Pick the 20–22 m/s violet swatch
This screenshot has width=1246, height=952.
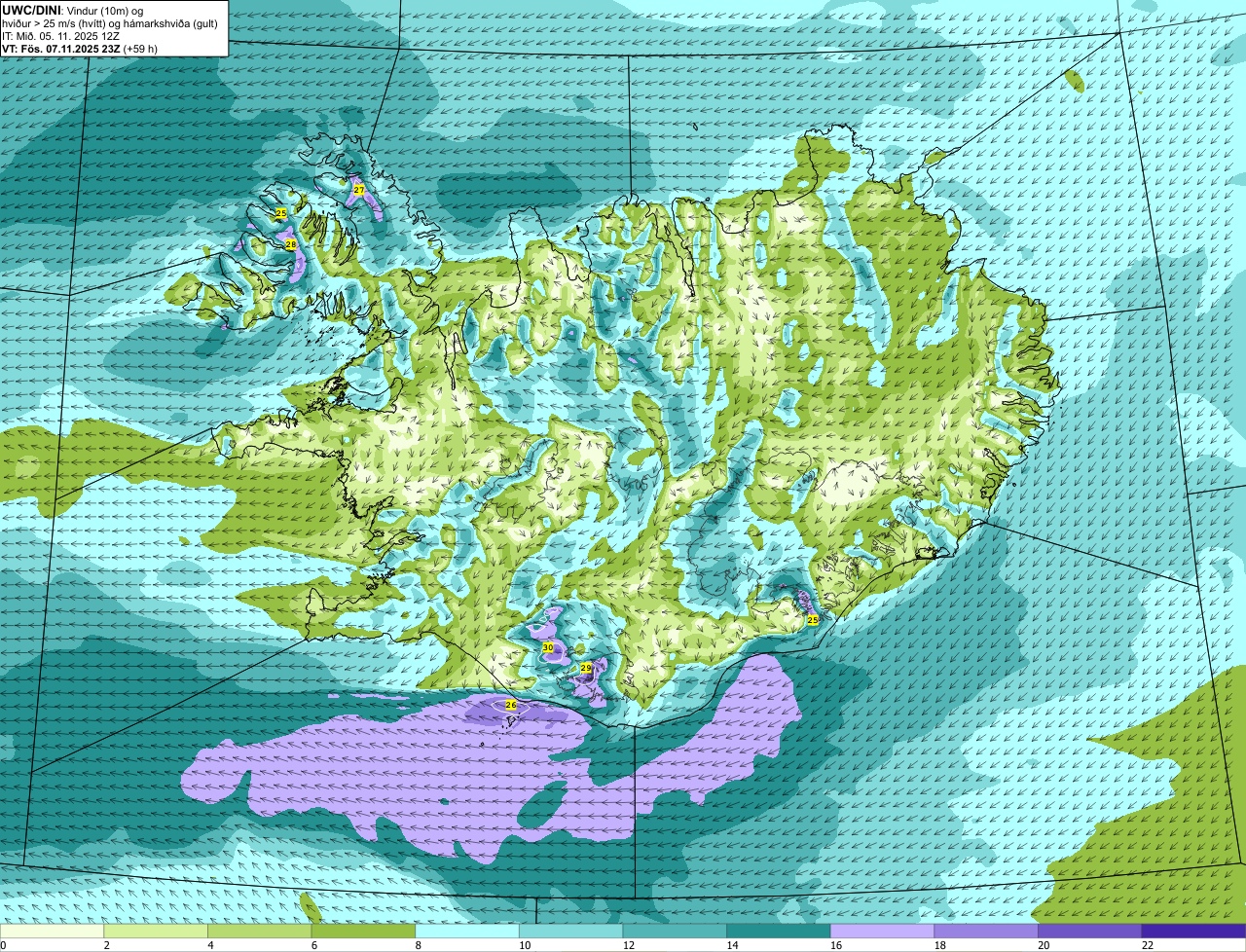[1090, 931]
